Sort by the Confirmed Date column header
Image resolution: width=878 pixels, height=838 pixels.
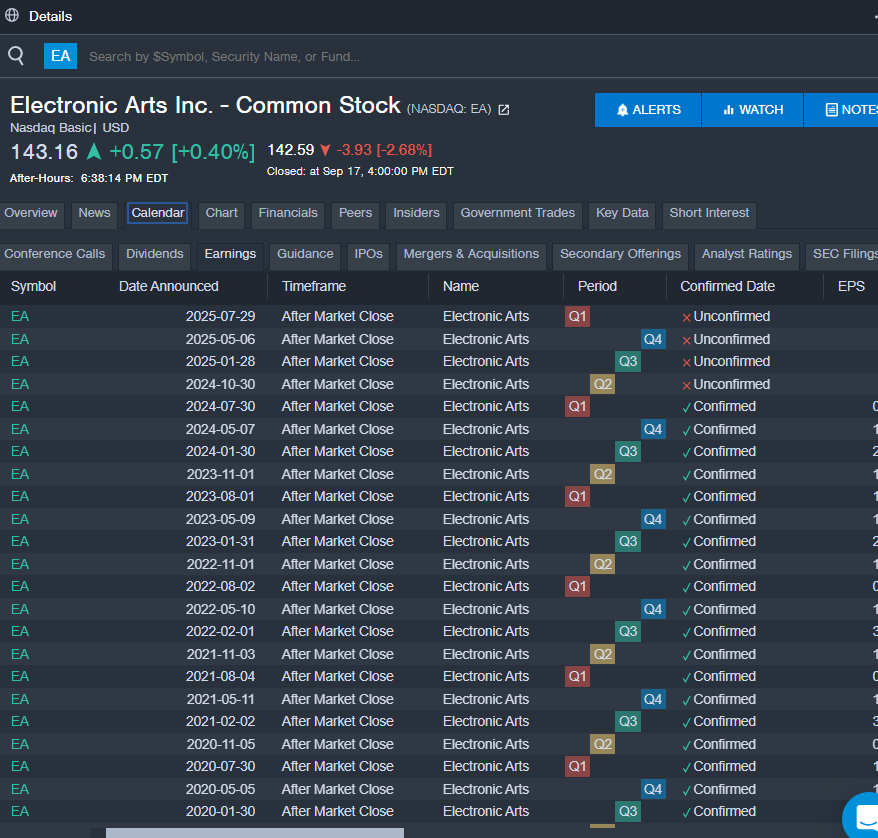(727, 287)
